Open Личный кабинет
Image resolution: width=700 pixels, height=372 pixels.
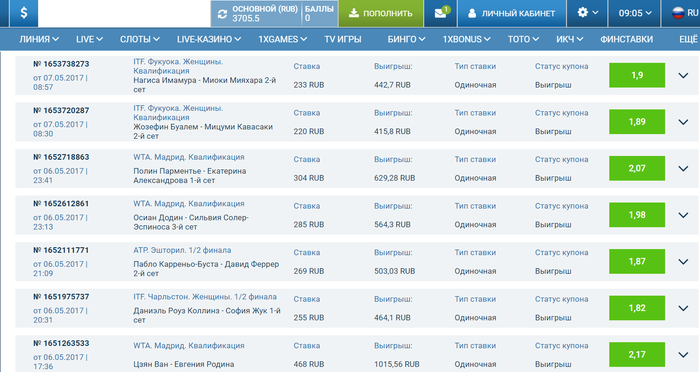511,13
